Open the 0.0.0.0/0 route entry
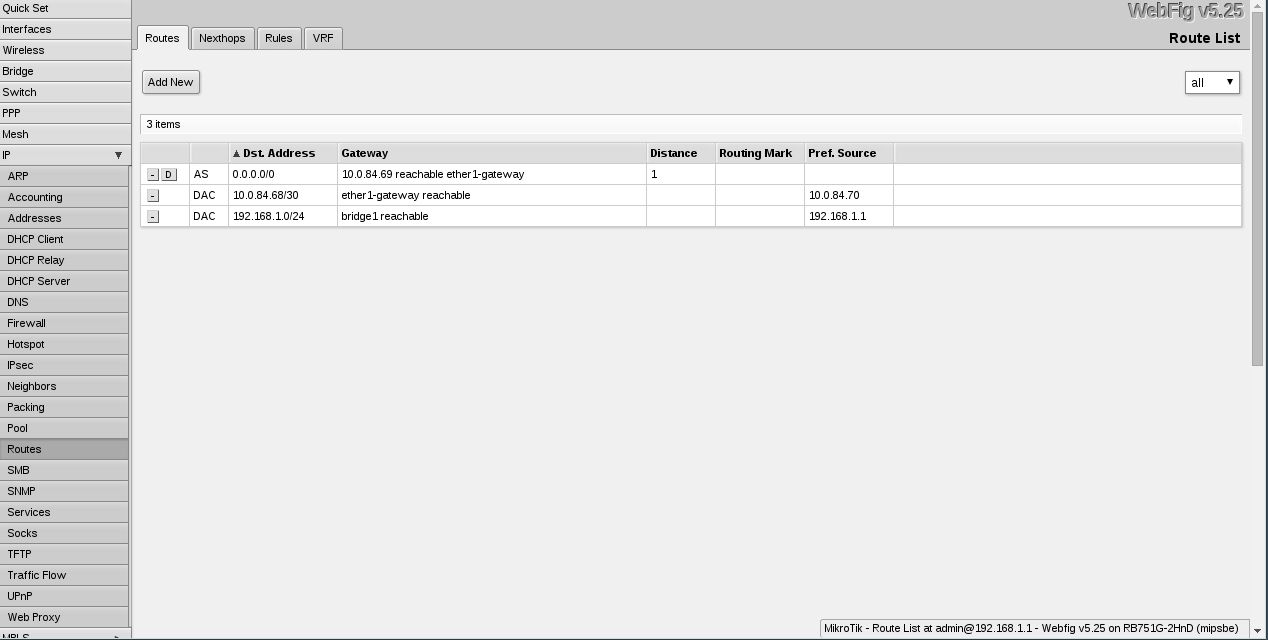 click(253, 174)
